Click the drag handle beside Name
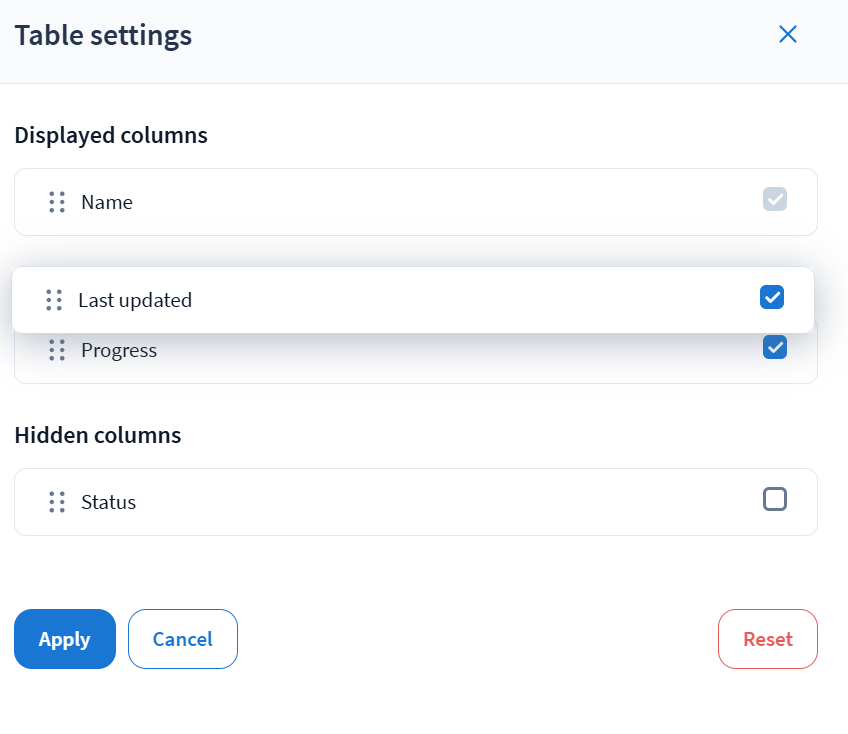Viewport: 848px width, 734px height. (57, 202)
